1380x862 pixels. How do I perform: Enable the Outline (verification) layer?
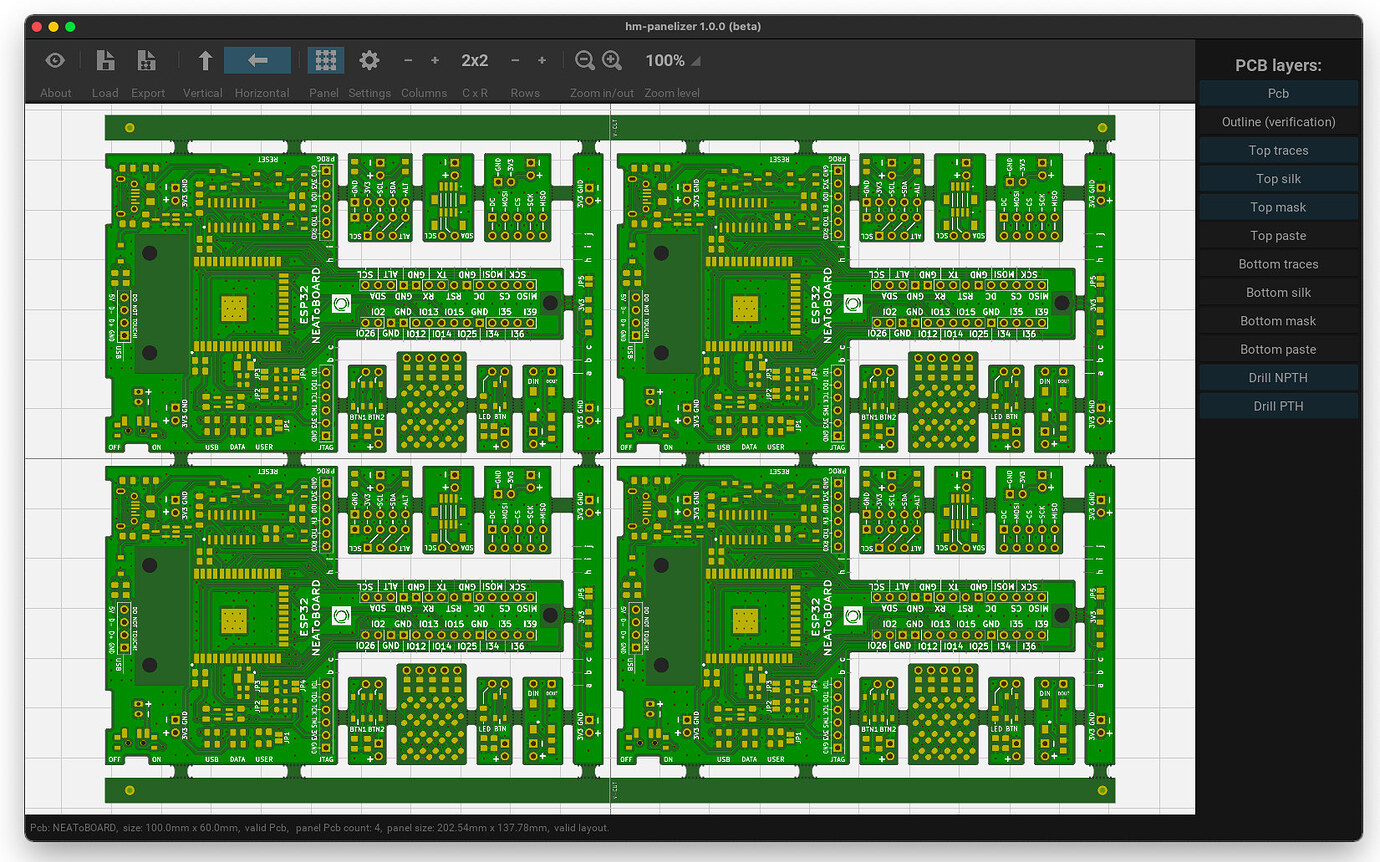[1278, 122]
